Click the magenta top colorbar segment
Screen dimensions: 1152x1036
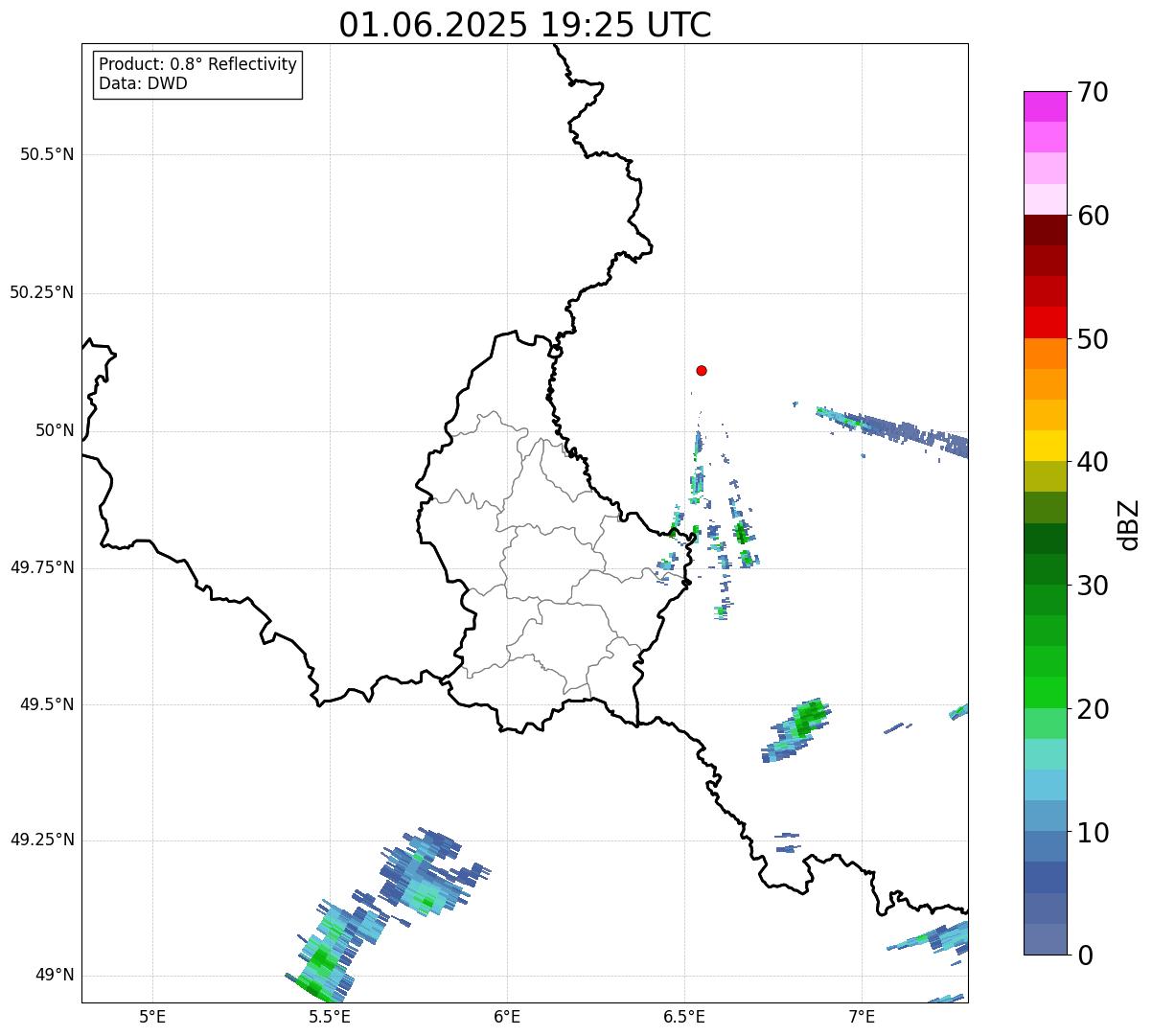click(1045, 106)
